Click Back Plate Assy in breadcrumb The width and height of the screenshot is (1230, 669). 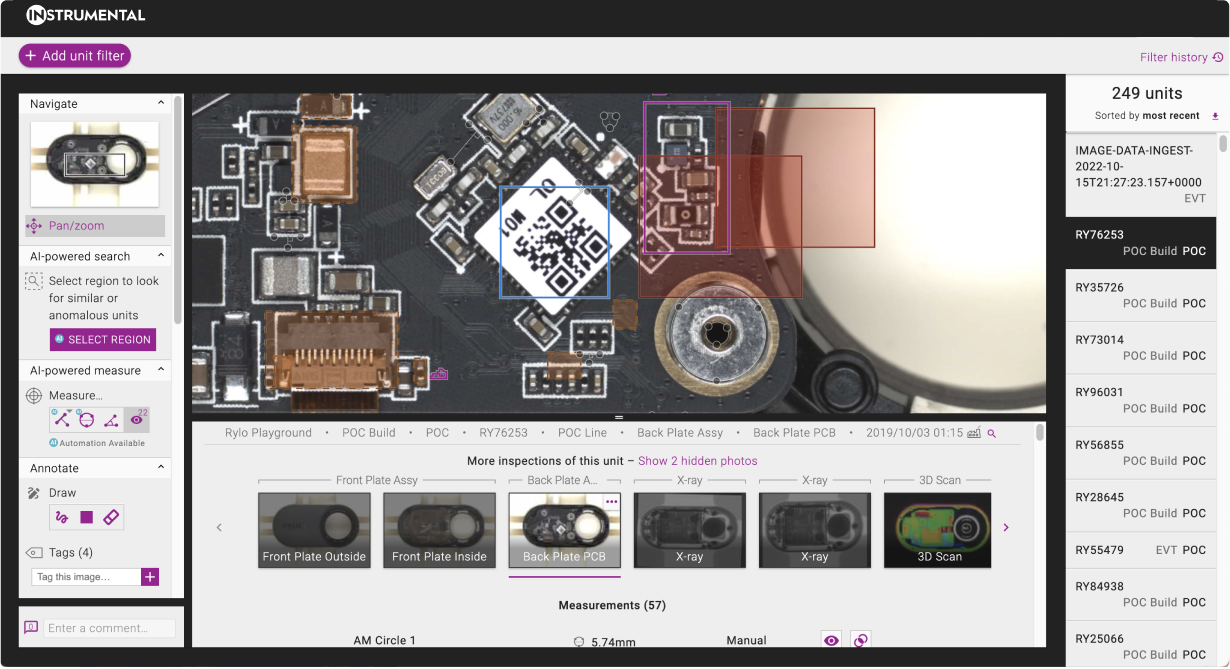pyautogui.click(x=680, y=433)
